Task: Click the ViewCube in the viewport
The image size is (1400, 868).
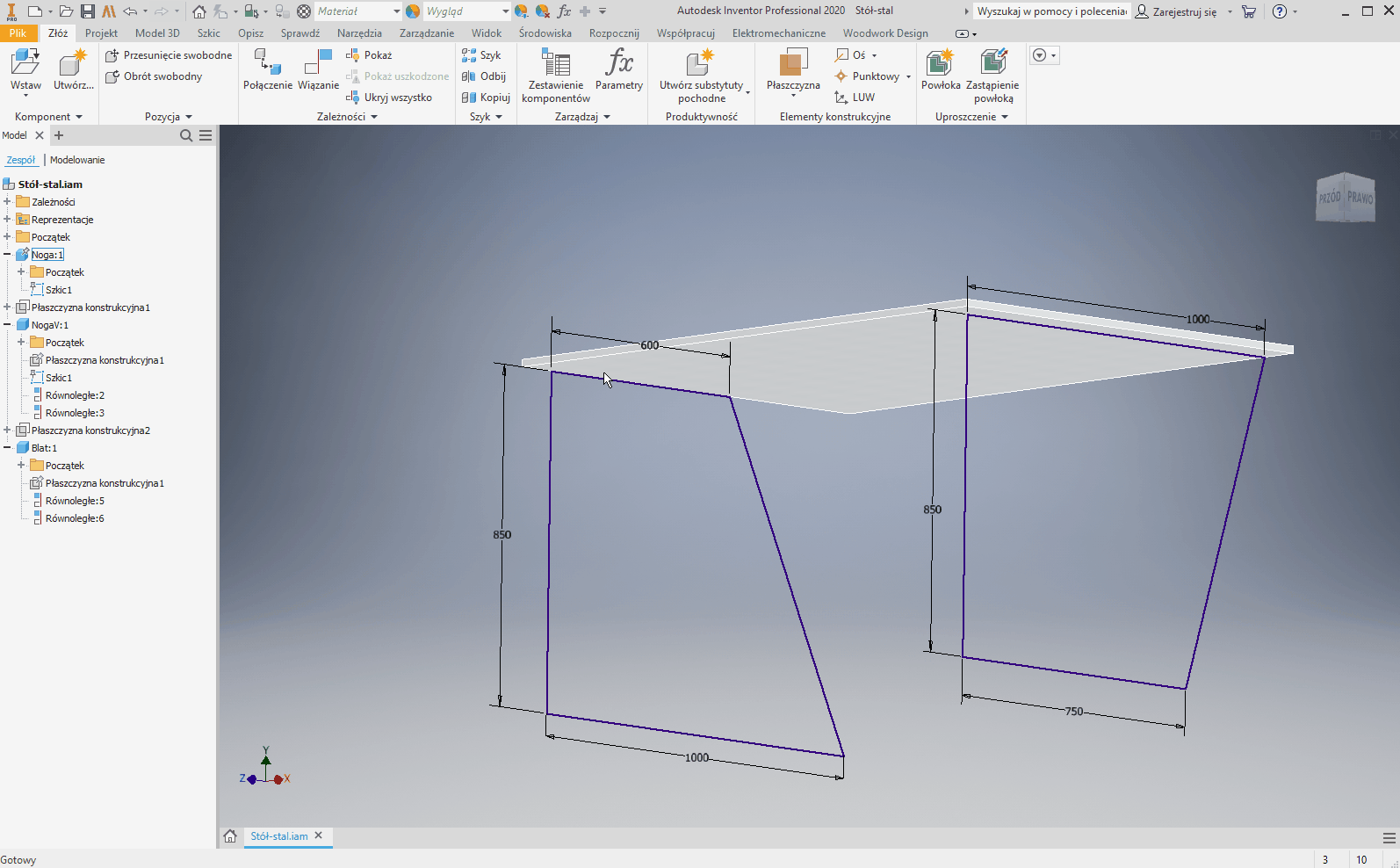Action: [x=1345, y=198]
